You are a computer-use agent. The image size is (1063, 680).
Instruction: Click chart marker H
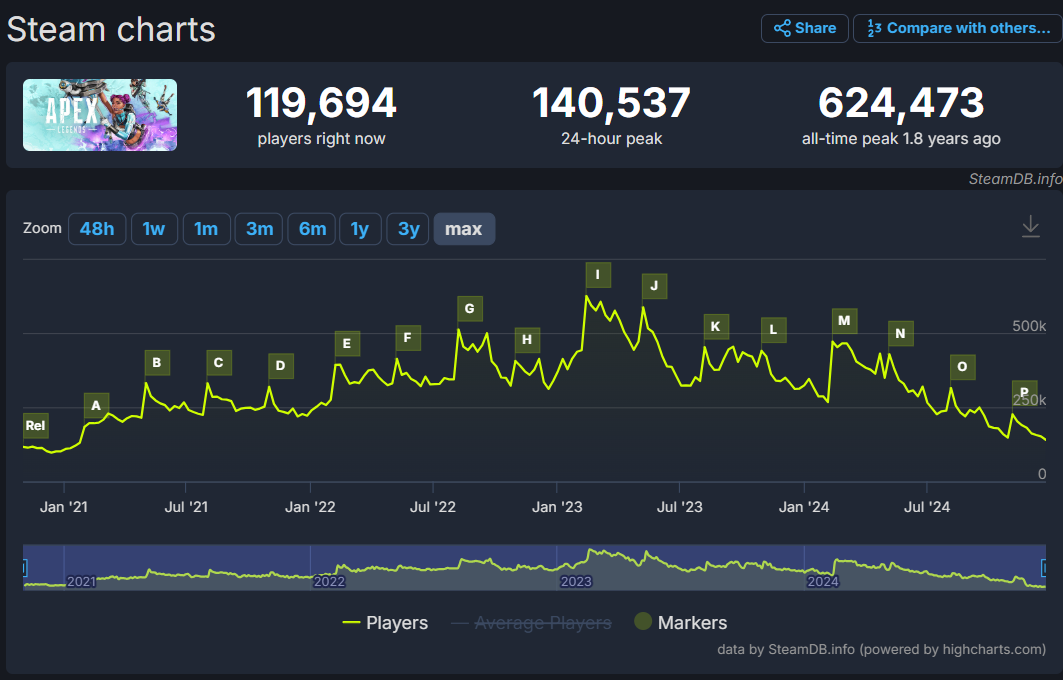[527, 340]
